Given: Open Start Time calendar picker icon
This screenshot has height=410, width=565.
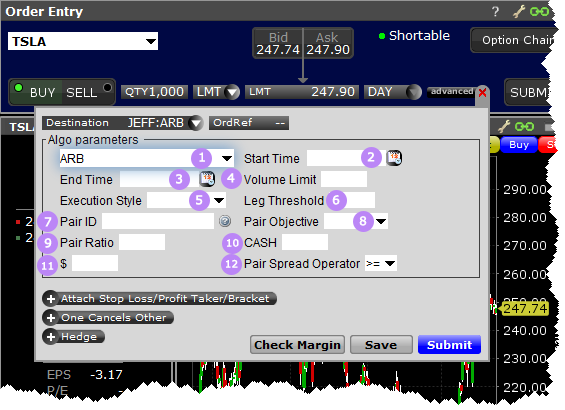Looking at the screenshot, I should tap(394, 158).
